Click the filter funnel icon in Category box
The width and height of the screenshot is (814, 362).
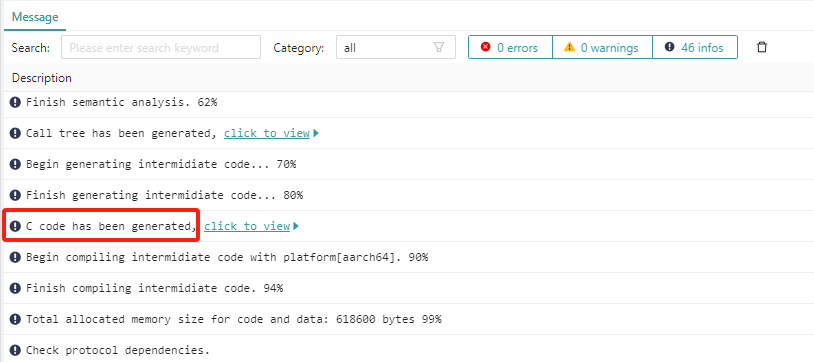[439, 47]
